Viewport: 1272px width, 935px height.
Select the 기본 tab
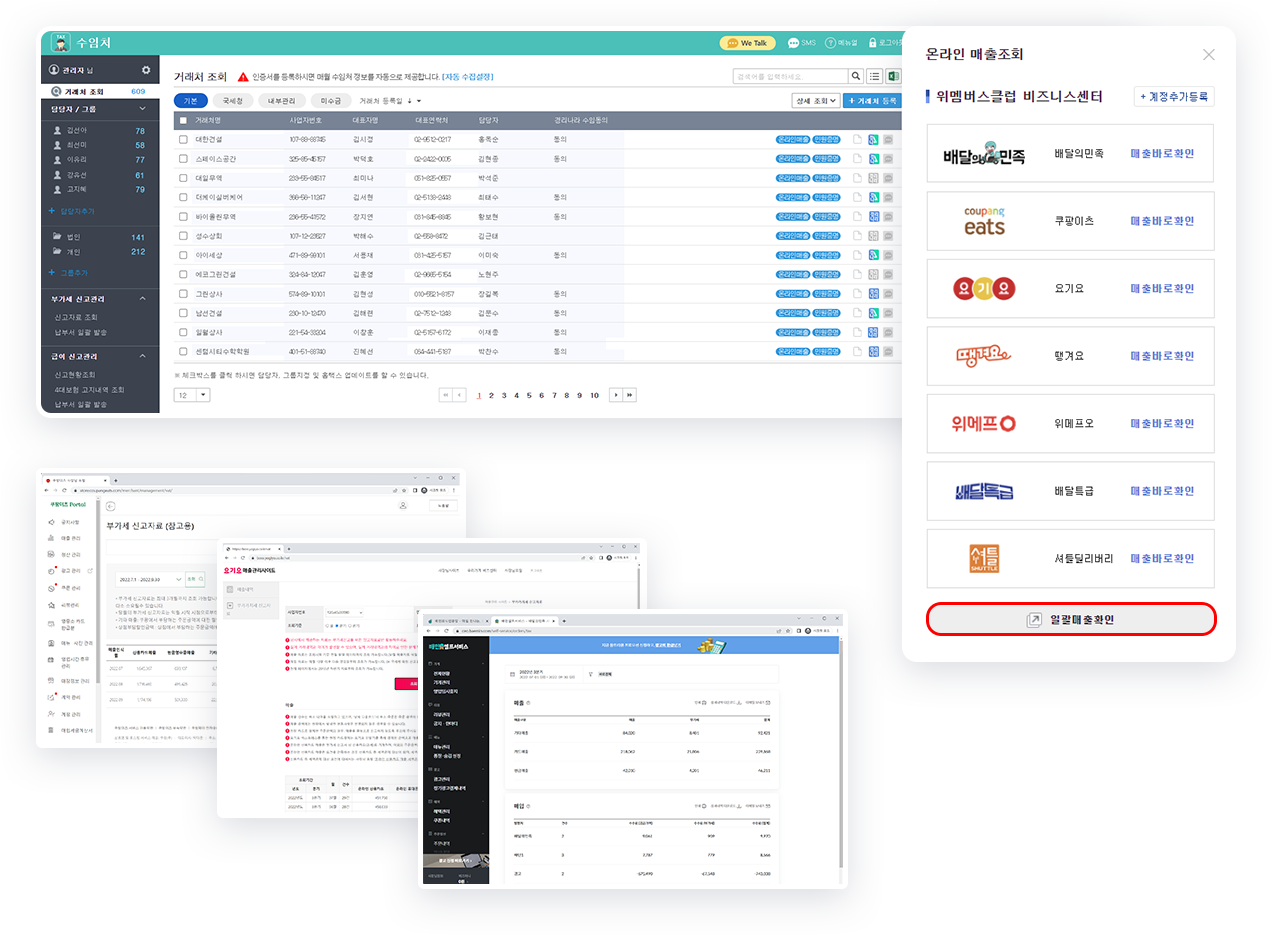point(191,101)
